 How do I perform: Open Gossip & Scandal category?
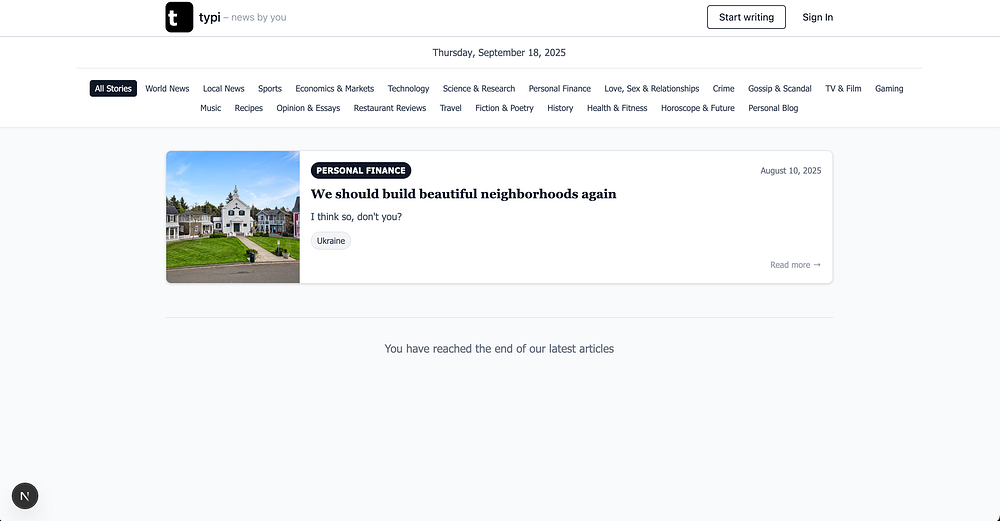(779, 89)
